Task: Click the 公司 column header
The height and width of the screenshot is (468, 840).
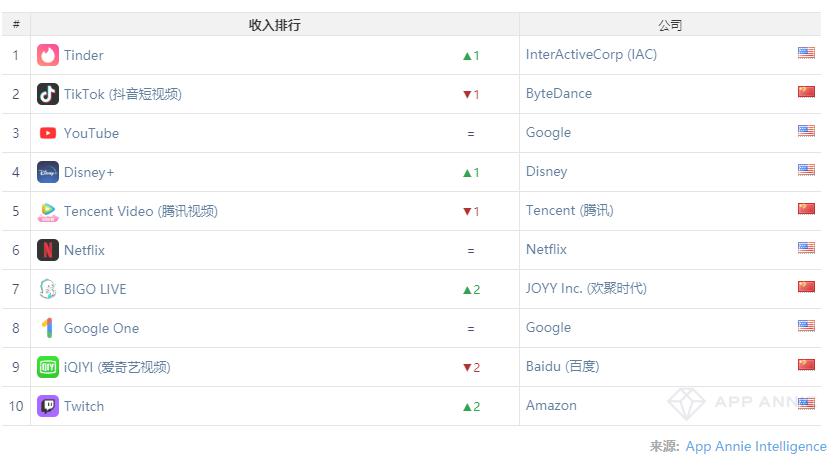Action: [x=670, y=25]
